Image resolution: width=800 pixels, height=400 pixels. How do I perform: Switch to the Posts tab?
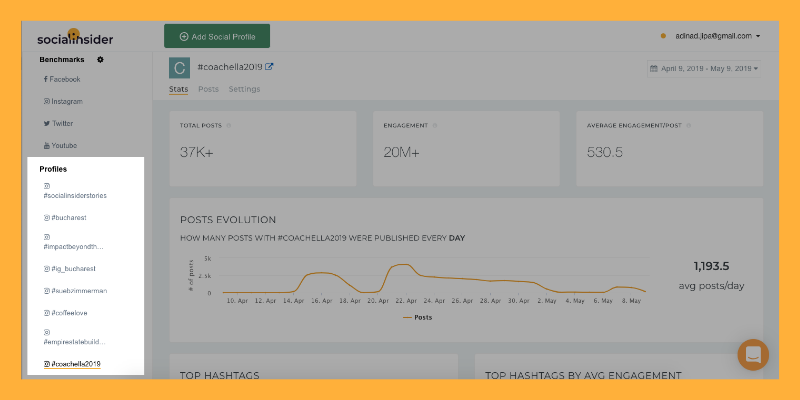click(208, 89)
